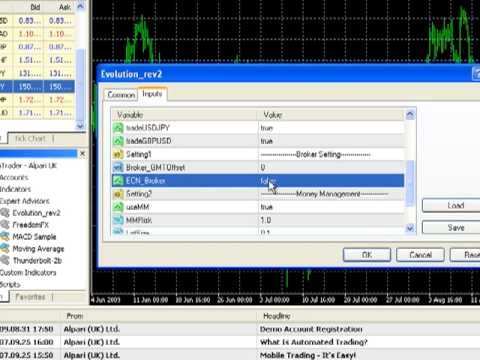The height and width of the screenshot is (360, 480).
Task: Click the inputs list scroll up arrow
Action: (410, 115)
